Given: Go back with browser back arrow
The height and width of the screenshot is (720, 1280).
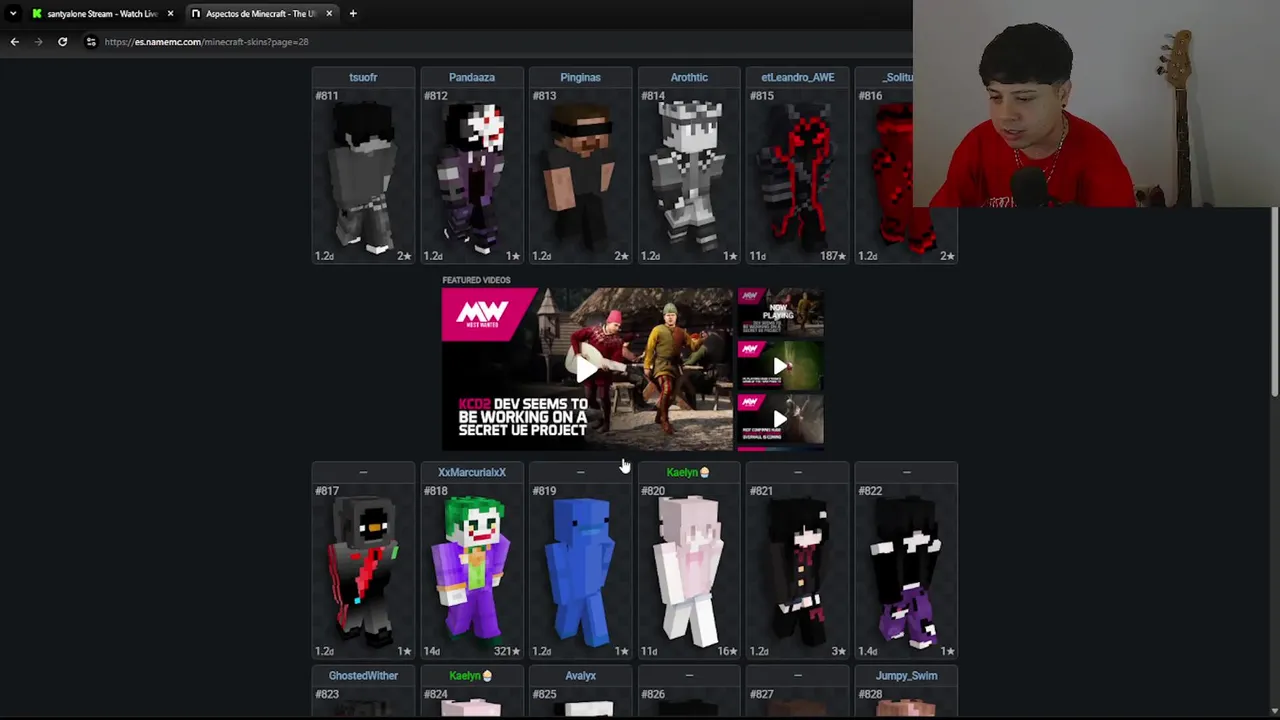Looking at the screenshot, I should [x=14, y=42].
